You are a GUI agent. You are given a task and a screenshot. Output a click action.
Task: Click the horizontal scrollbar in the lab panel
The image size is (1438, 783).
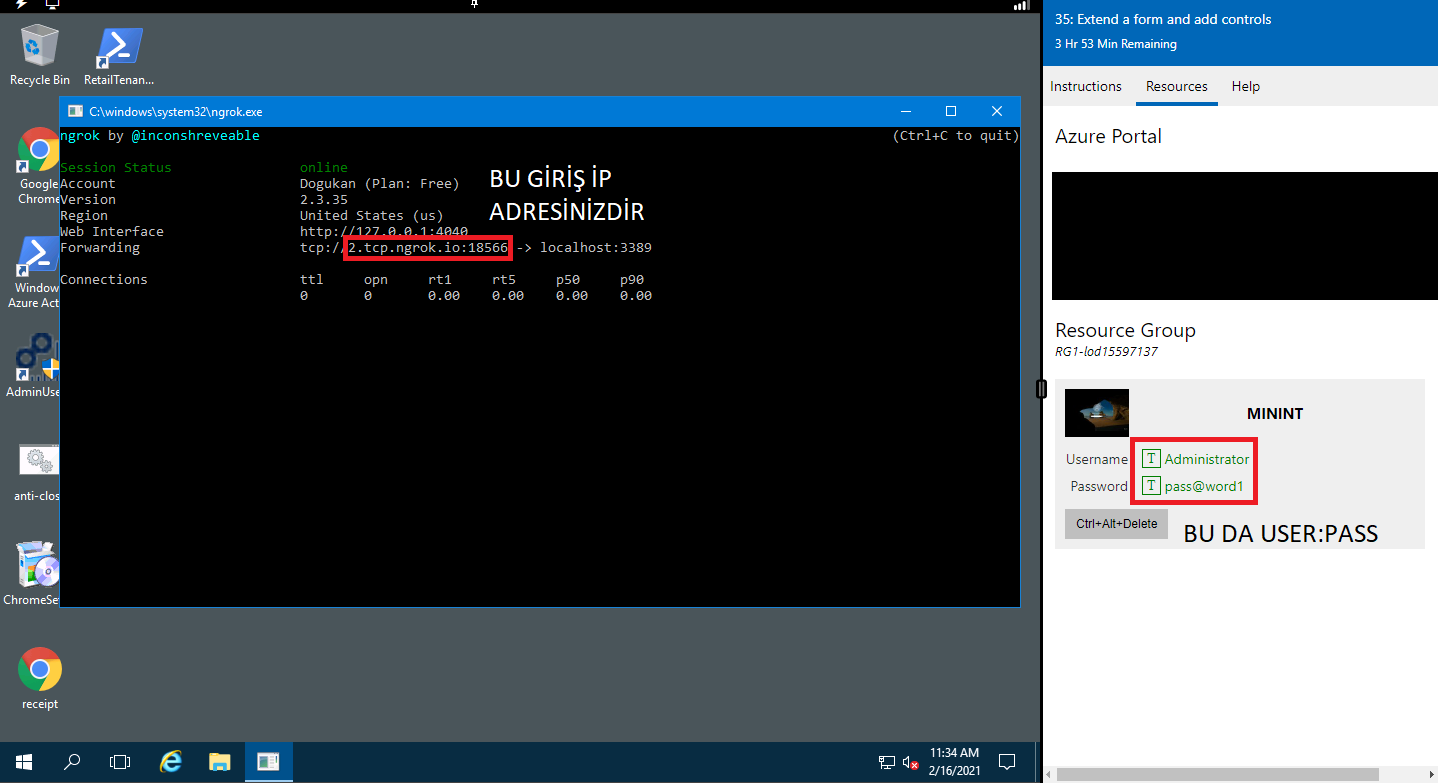click(x=1218, y=774)
